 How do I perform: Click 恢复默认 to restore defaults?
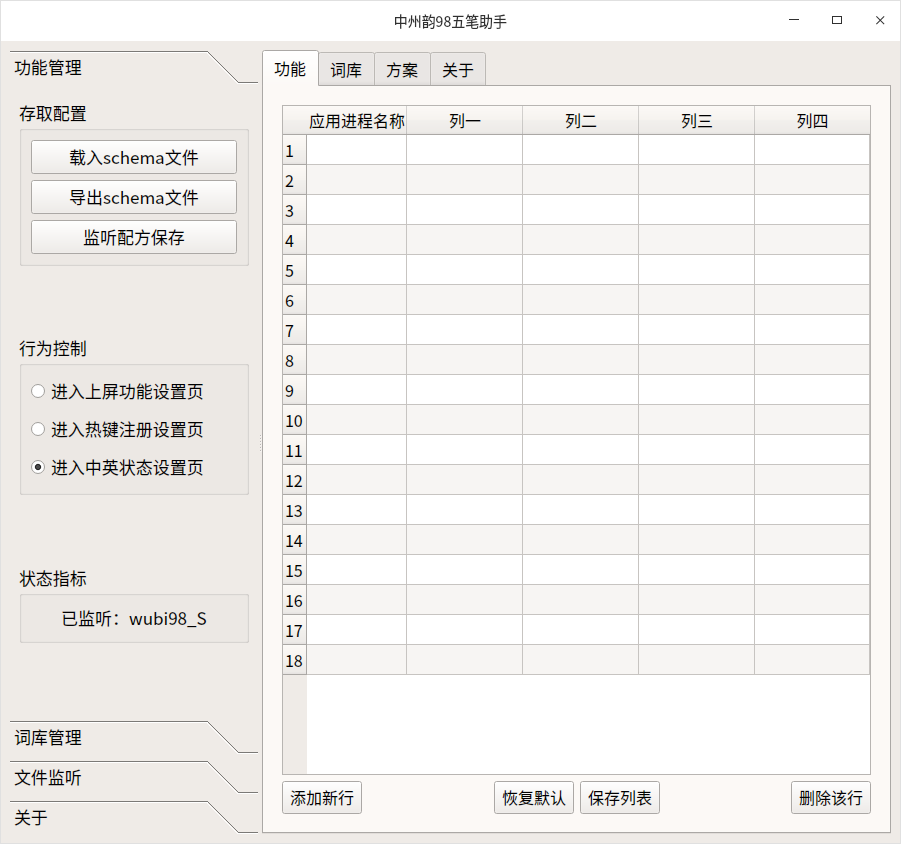pos(533,797)
